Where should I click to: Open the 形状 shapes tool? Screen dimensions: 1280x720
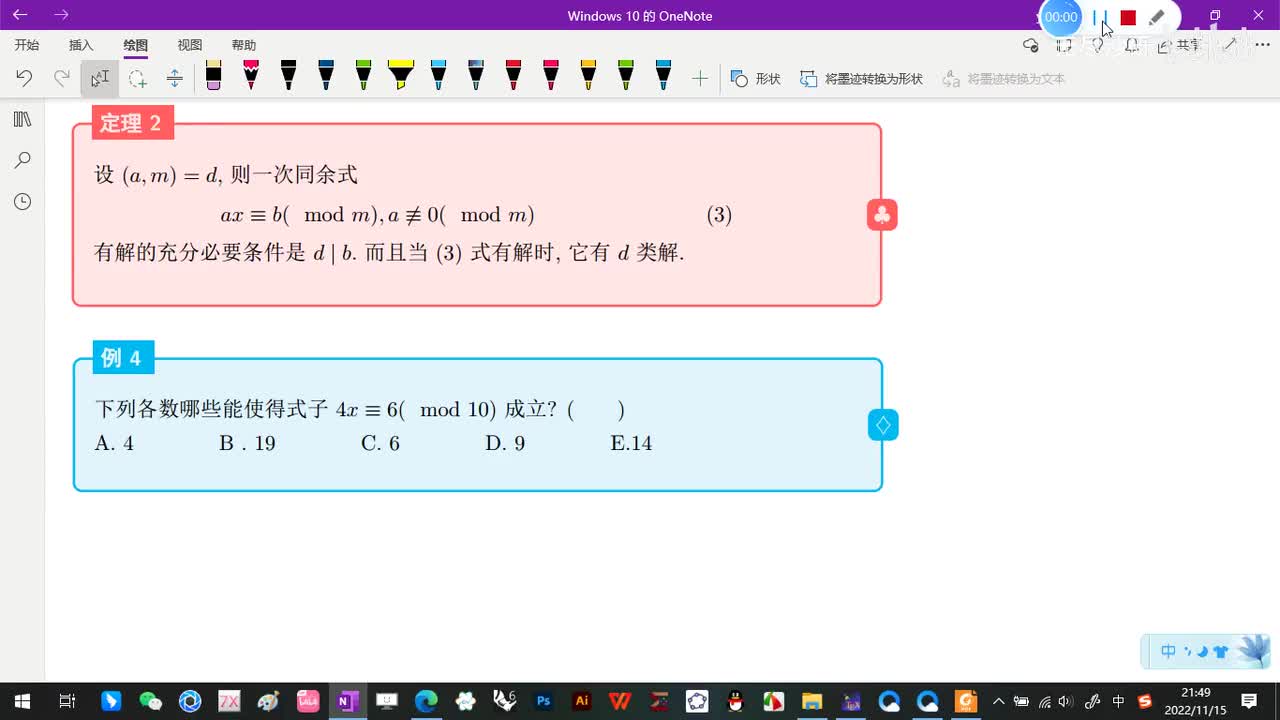pyautogui.click(x=755, y=78)
